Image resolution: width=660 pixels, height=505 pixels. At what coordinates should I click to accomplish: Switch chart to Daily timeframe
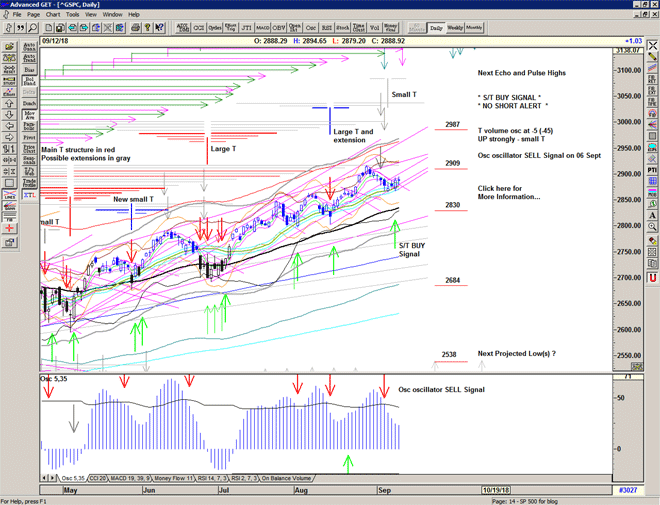(435, 28)
